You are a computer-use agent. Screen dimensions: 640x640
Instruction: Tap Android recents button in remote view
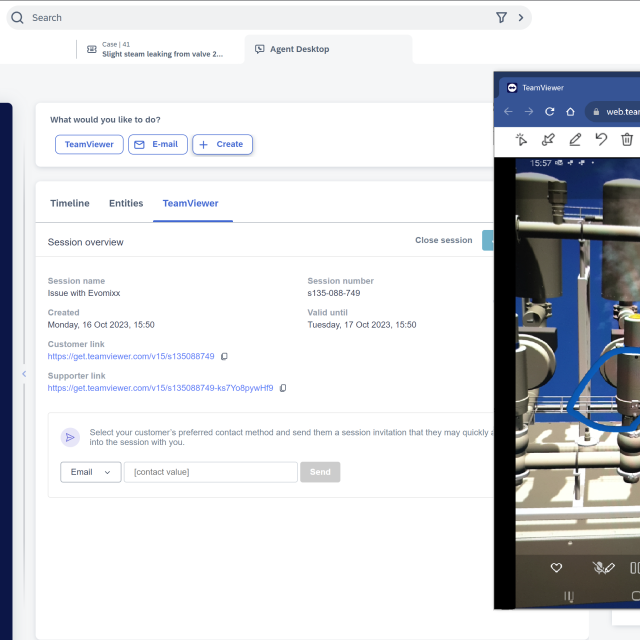point(569,596)
